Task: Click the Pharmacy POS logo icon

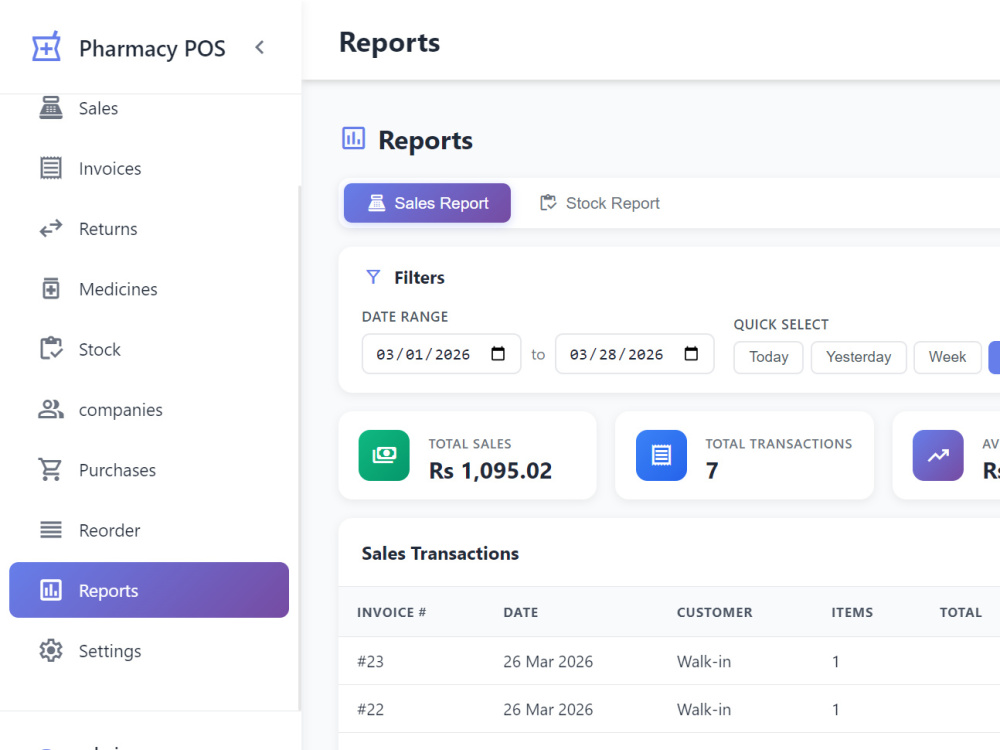Action: click(47, 47)
